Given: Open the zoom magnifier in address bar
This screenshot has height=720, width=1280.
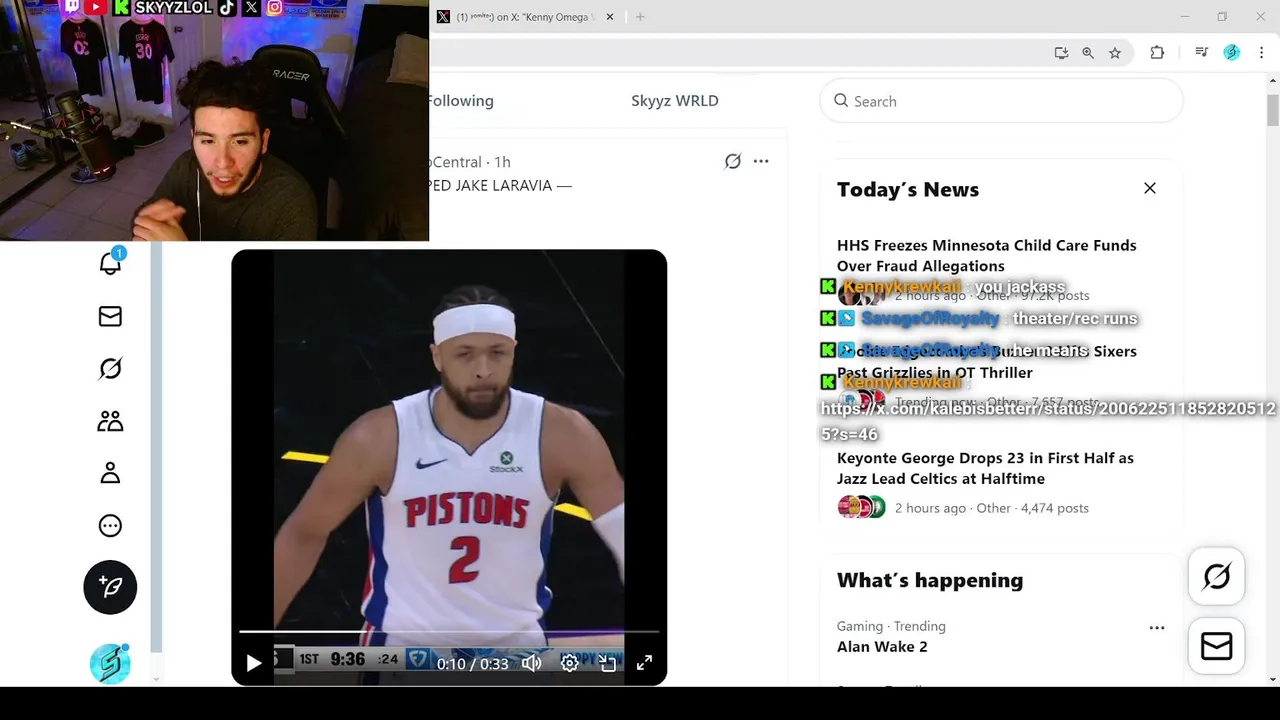Looking at the screenshot, I should pos(1088,53).
